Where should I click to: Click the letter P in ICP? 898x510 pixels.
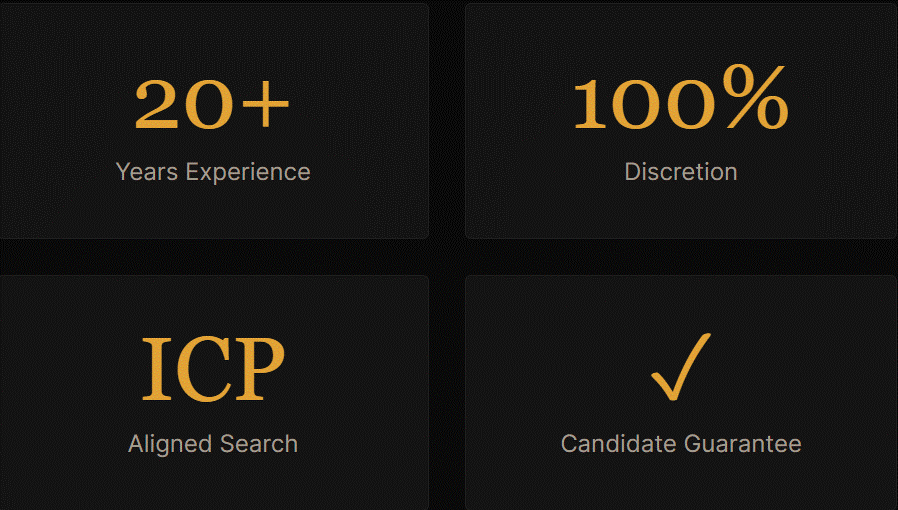point(260,369)
